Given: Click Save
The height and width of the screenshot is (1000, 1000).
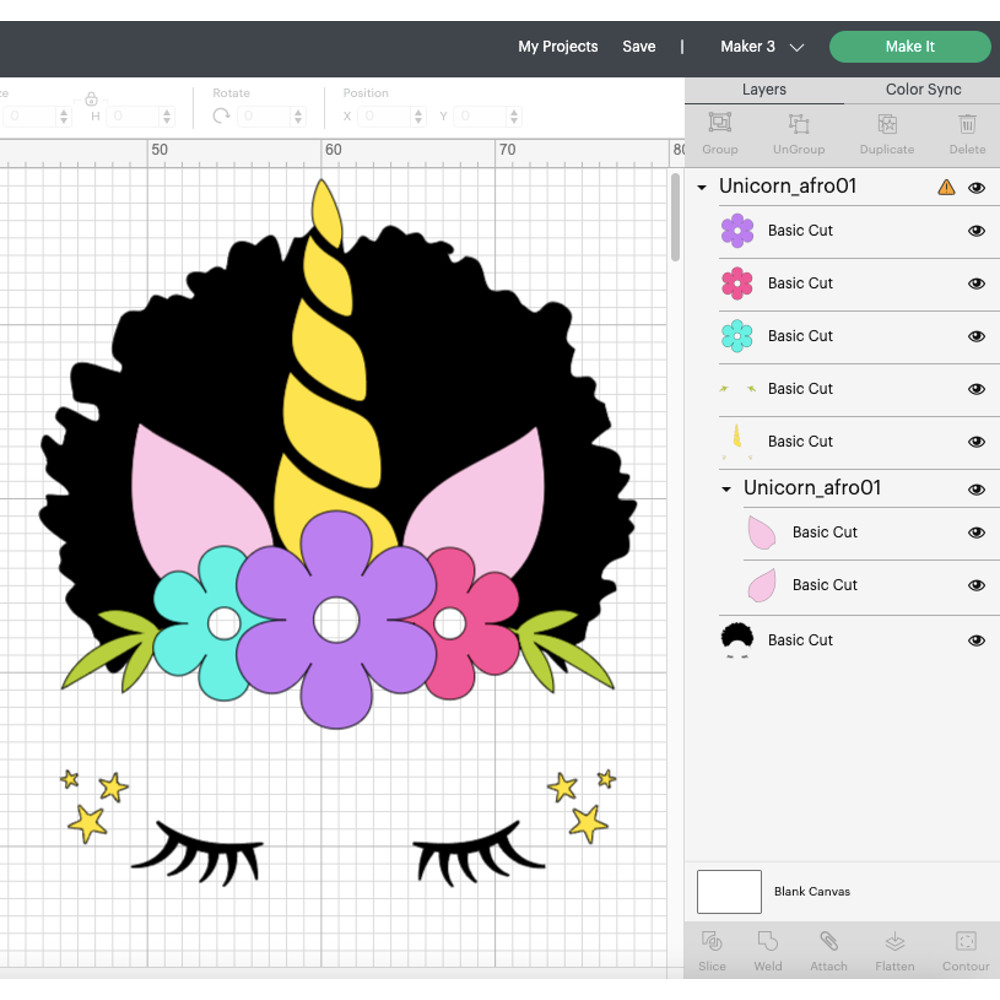Looking at the screenshot, I should click(x=639, y=46).
